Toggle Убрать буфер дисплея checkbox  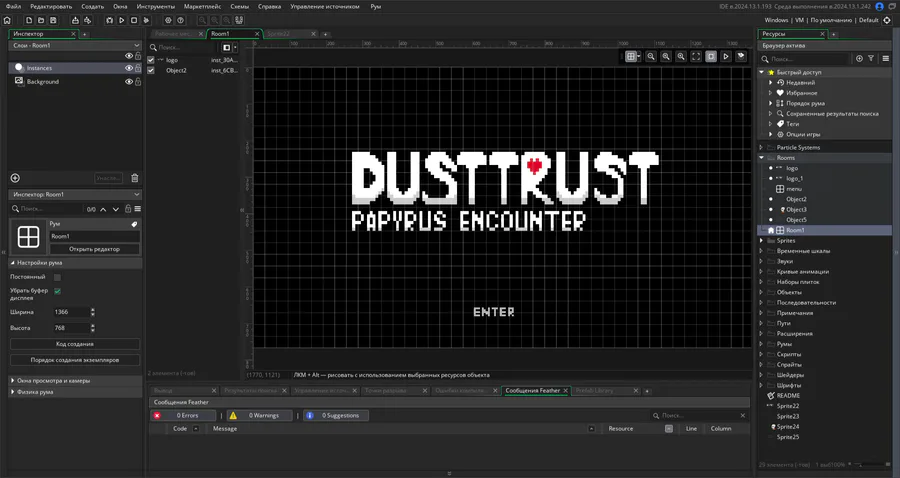[57, 291]
